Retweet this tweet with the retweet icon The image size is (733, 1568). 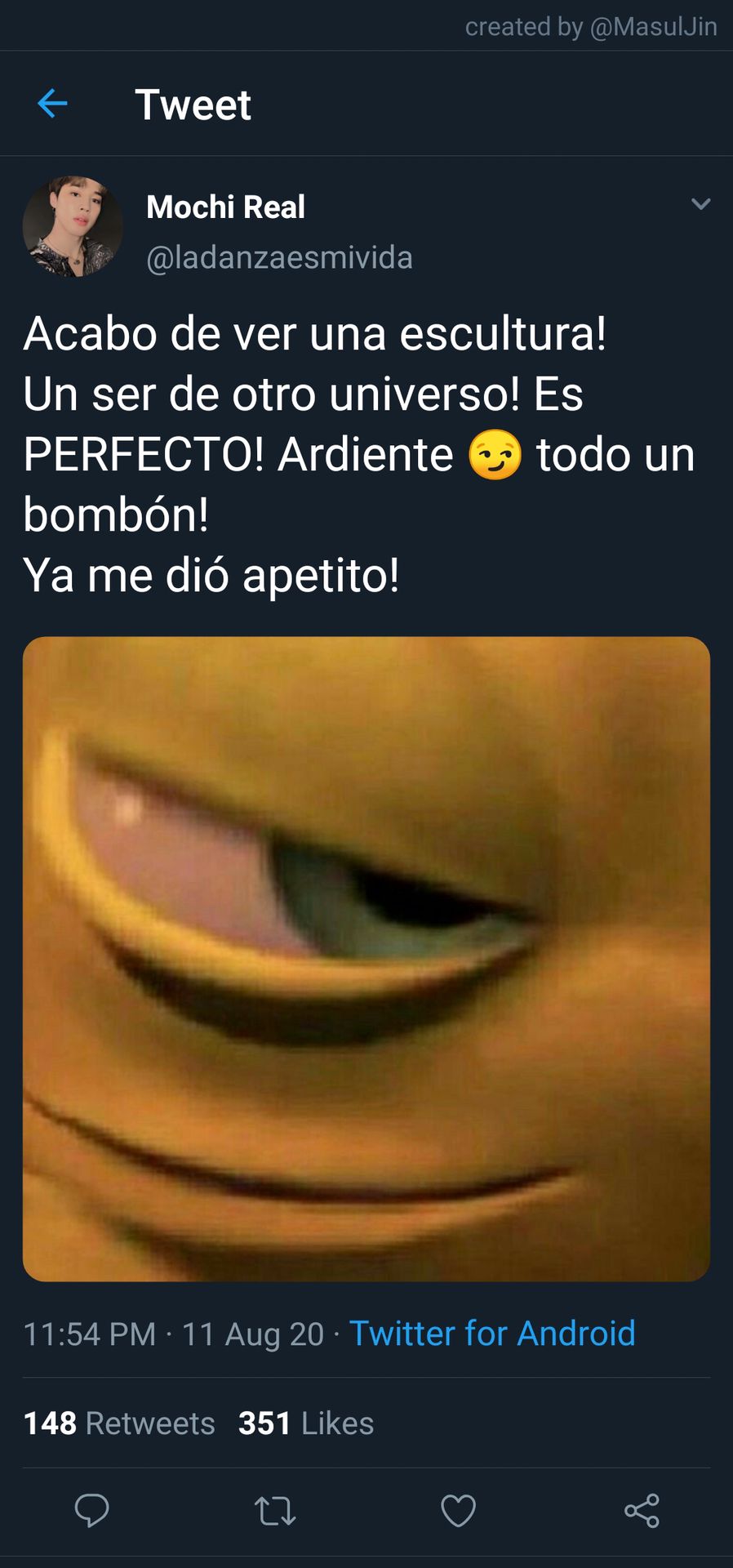pyautogui.click(x=275, y=1511)
